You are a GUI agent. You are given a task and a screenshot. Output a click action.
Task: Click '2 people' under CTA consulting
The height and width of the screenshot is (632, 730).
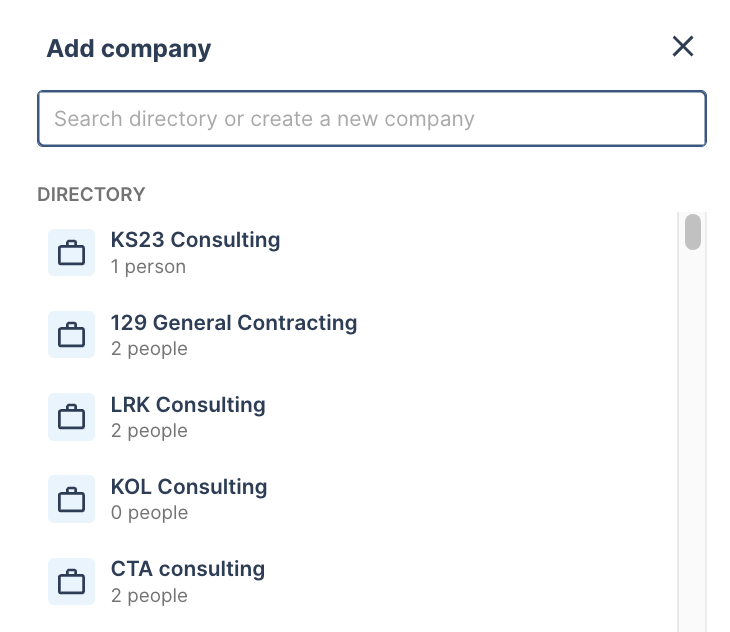click(149, 595)
